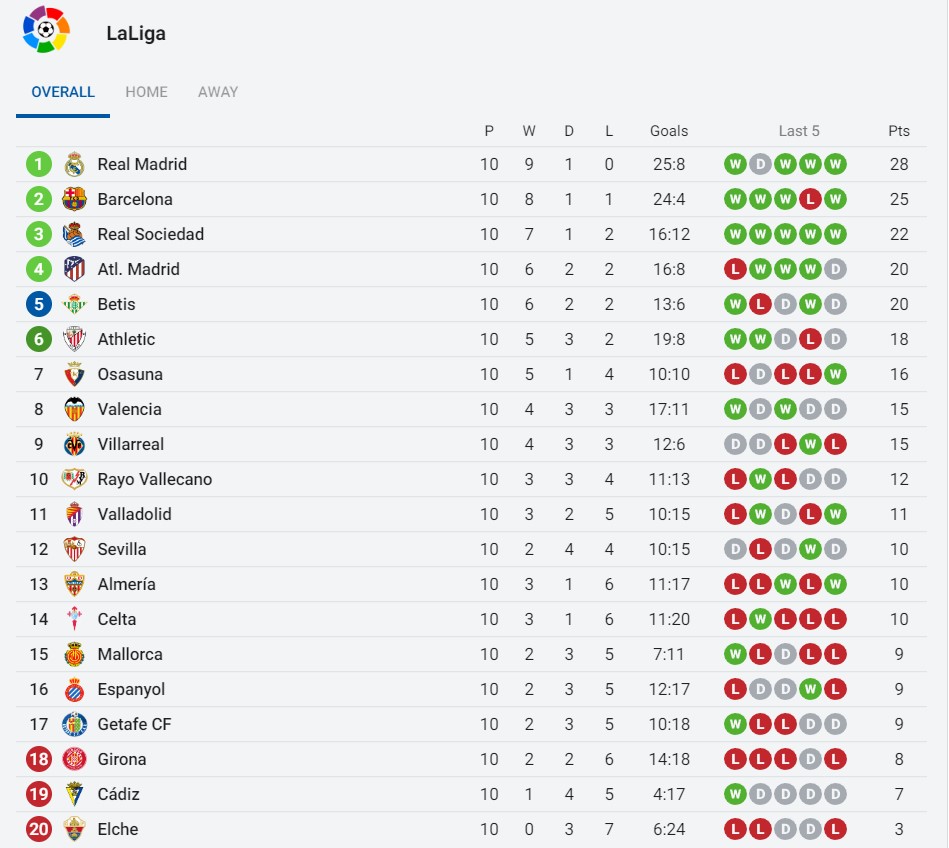Click the Real Madrid club crest
Image resolution: width=949 pixels, height=848 pixels.
point(74,164)
